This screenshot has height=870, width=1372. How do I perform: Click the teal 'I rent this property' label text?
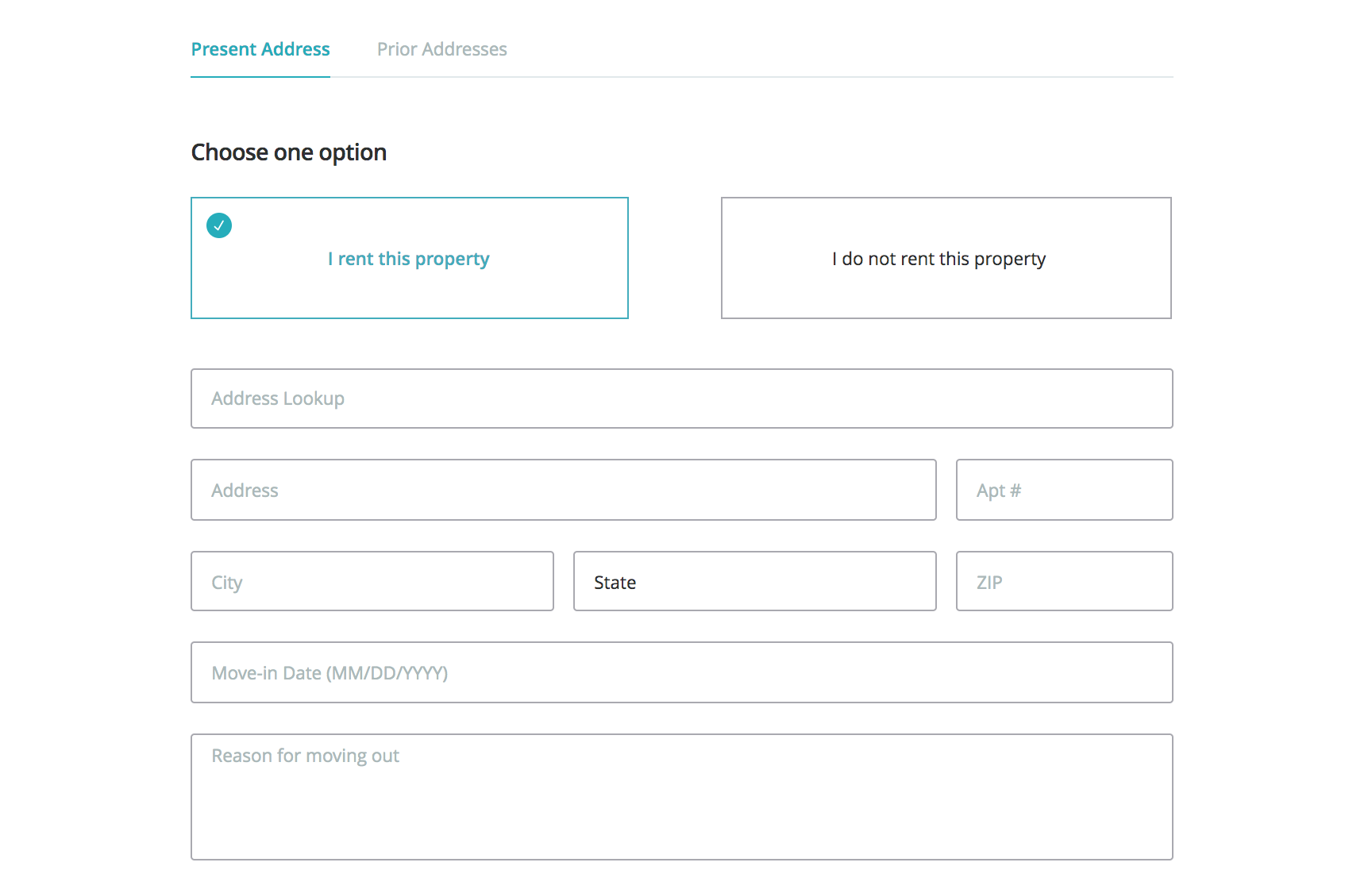(x=408, y=259)
